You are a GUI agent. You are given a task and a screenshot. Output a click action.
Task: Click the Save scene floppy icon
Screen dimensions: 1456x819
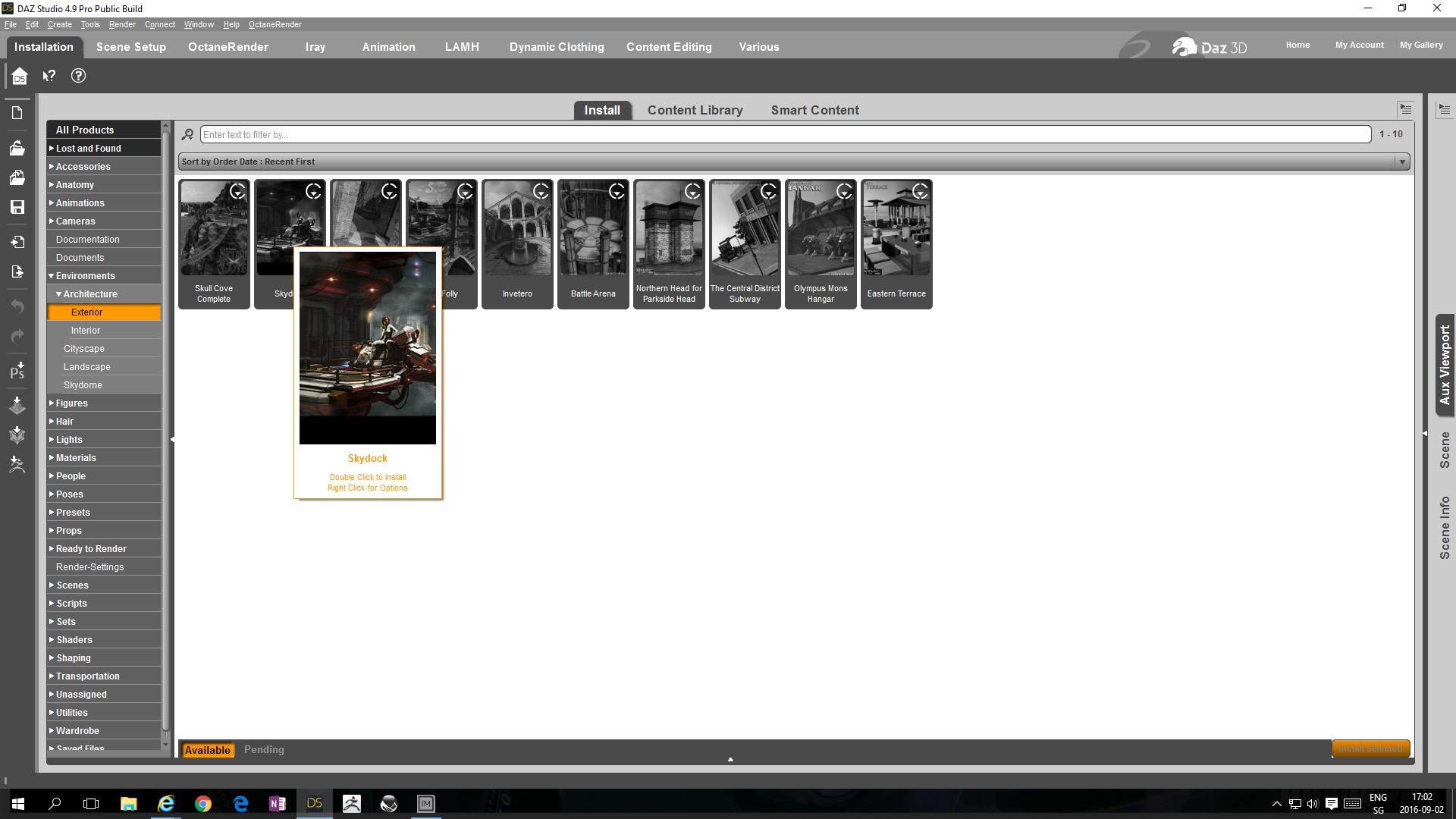17,207
